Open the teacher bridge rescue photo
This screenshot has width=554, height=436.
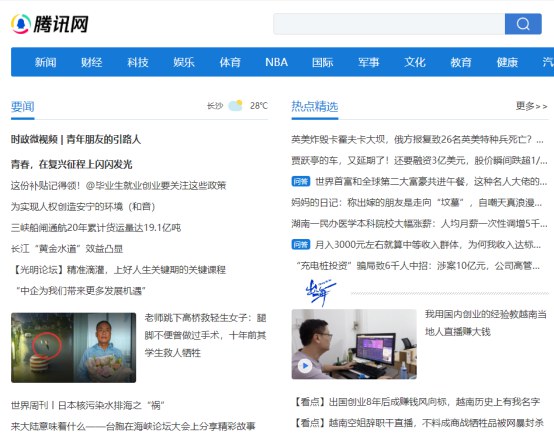[73, 348]
